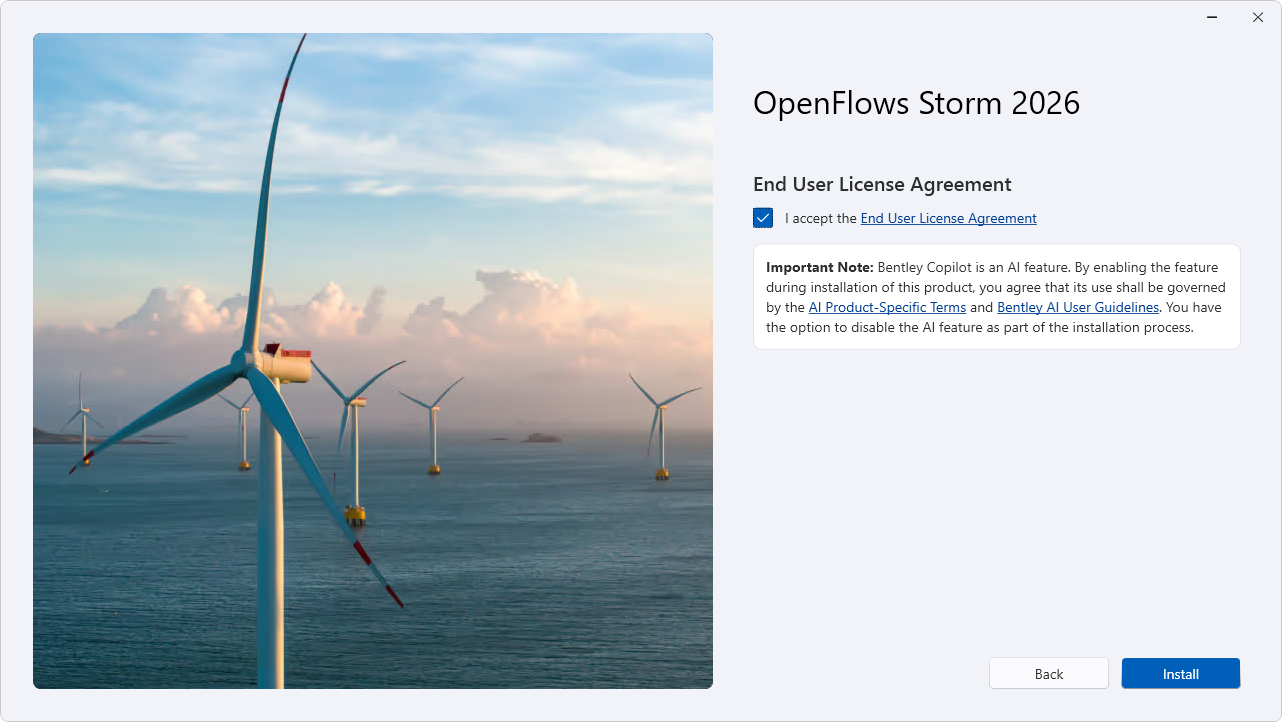1282x722 pixels.
Task: Click the wind turbine banner image
Action: [x=373, y=361]
